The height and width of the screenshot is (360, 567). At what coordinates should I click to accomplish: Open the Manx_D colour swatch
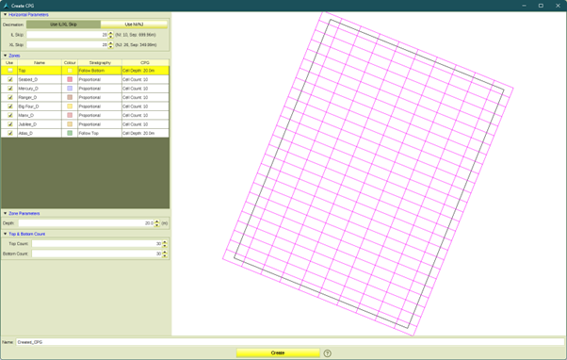tap(70, 115)
